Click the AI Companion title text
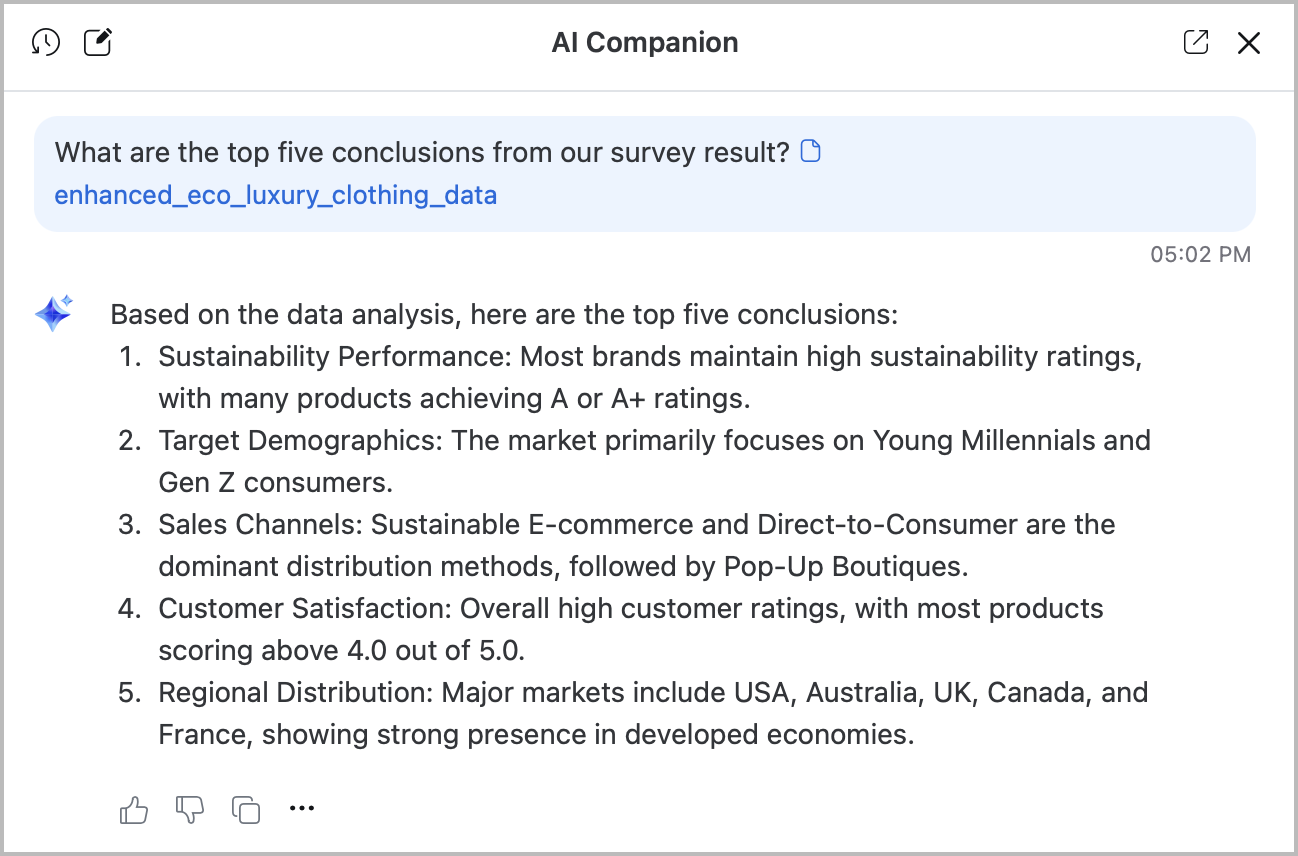The width and height of the screenshot is (1298, 856). tap(645, 43)
